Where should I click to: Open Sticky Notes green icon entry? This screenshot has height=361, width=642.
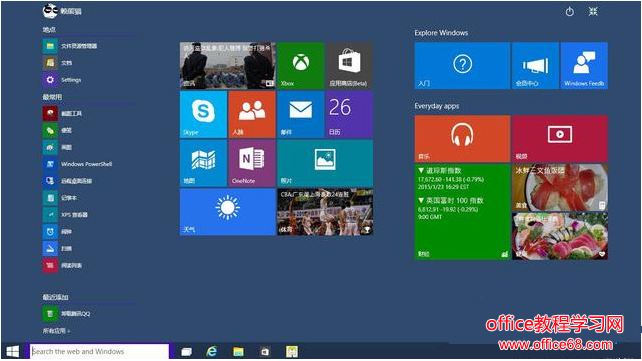[58, 130]
